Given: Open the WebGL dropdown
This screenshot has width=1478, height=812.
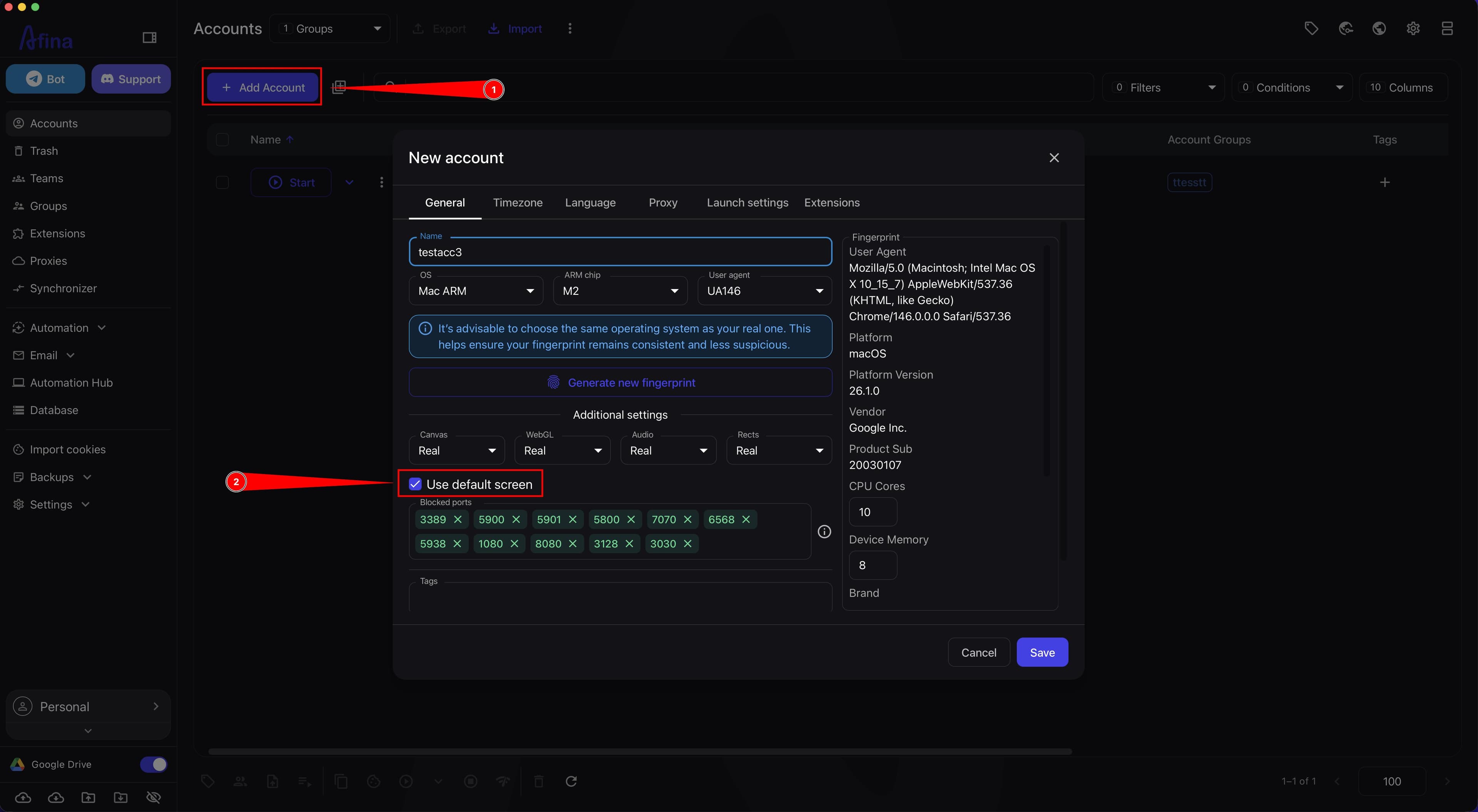Looking at the screenshot, I should [562, 451].
